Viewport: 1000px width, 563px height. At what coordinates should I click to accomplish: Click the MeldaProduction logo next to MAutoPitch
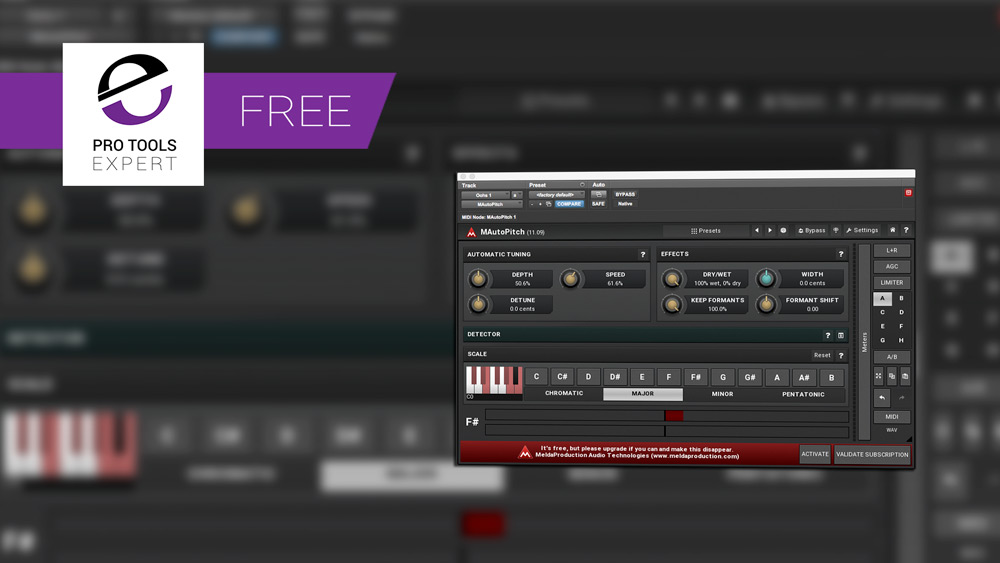(471, 232)
